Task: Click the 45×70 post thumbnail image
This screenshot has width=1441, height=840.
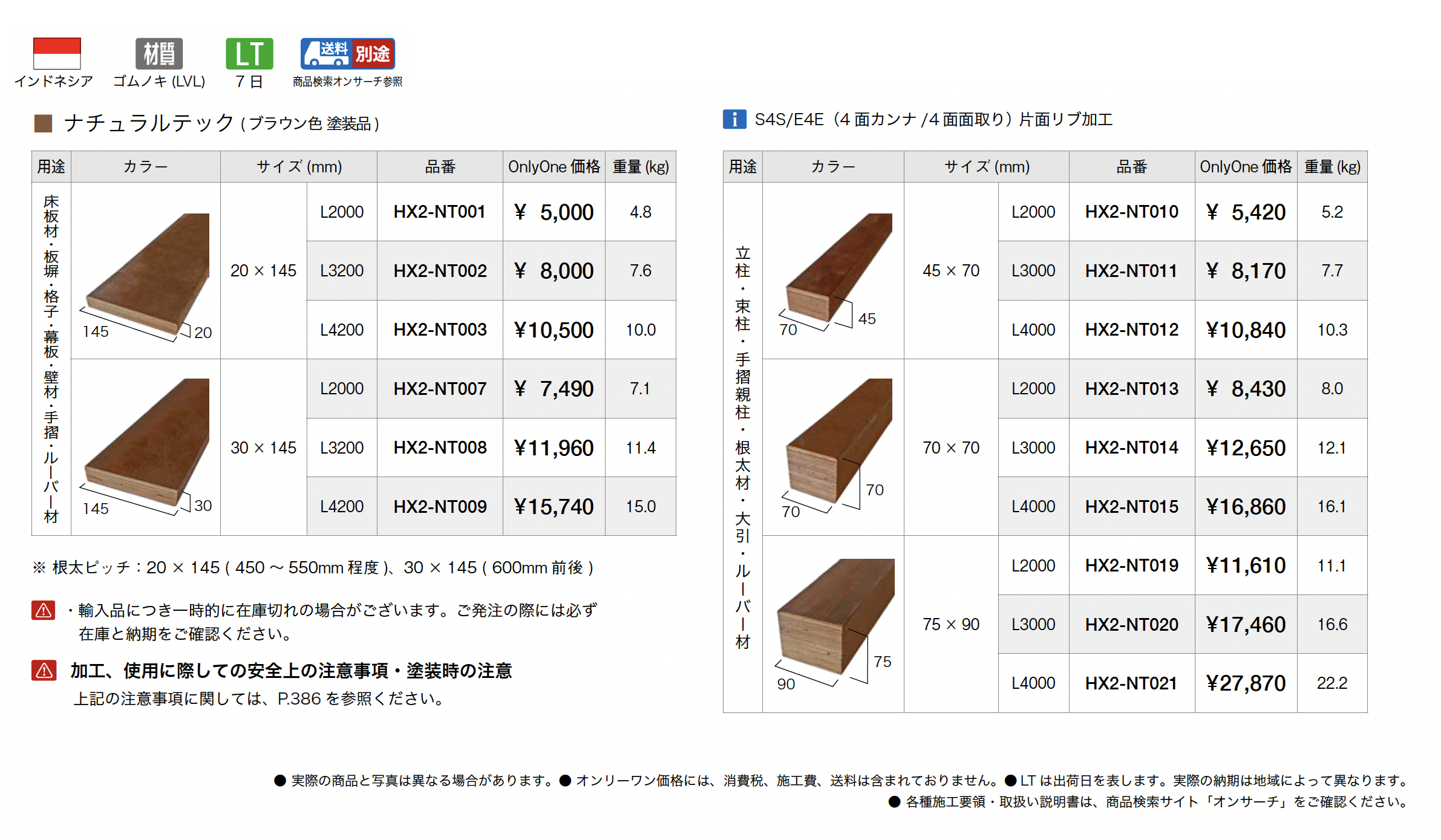Action: tap(839, 266)
